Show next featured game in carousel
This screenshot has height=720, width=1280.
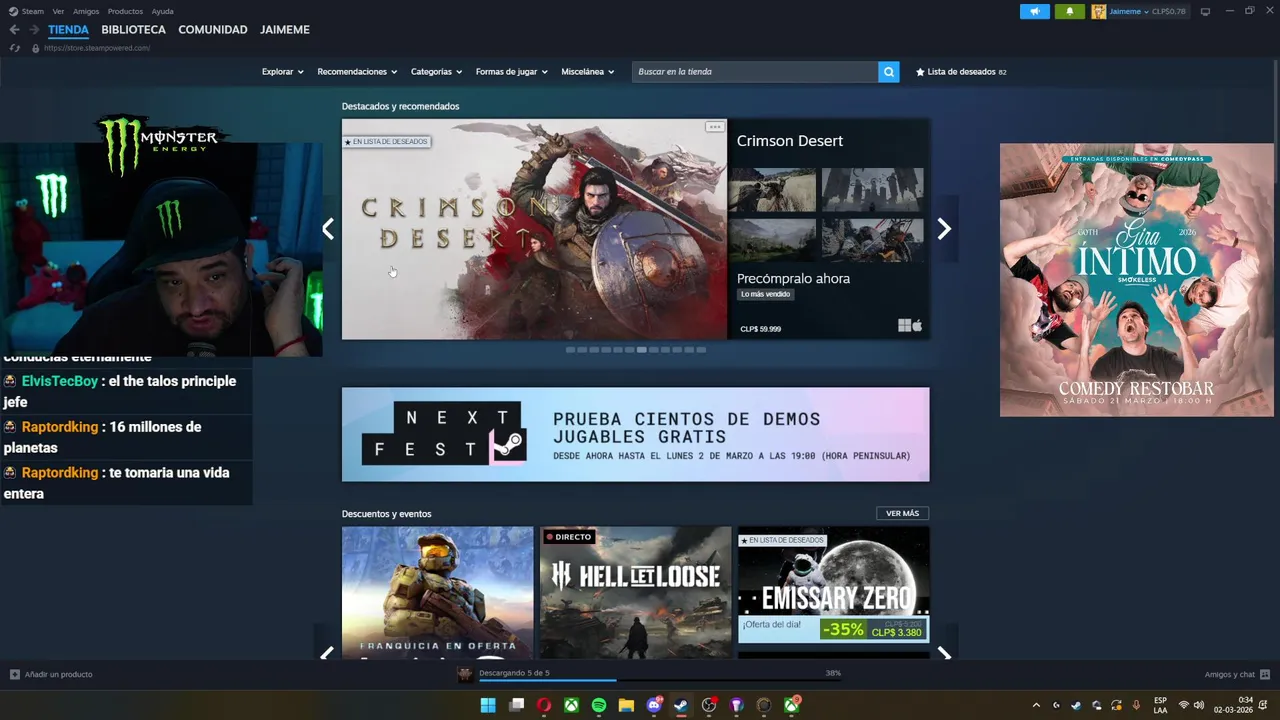[943, 229]
